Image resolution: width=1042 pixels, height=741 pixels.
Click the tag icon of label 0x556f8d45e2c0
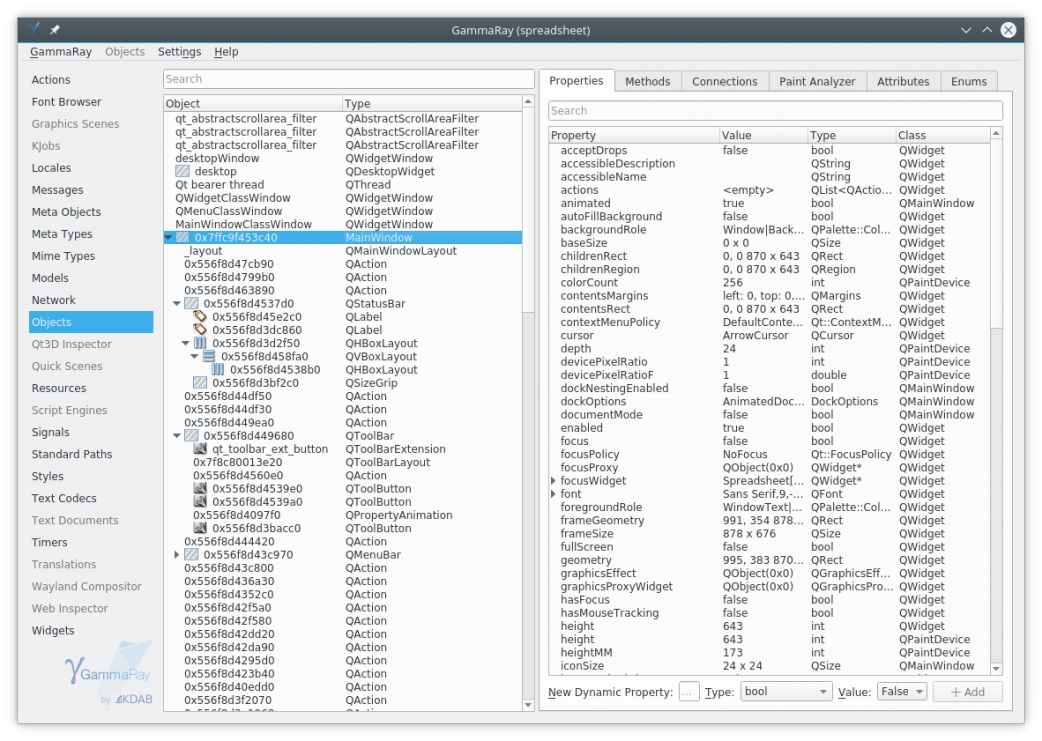click(200, 317)
